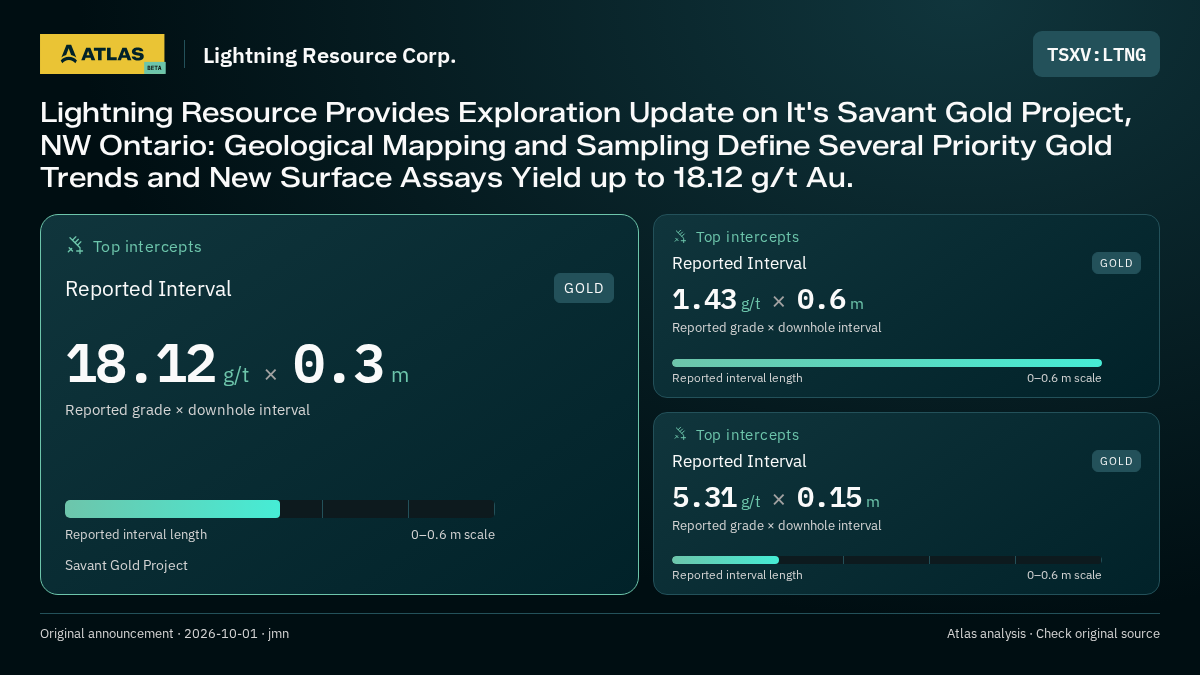
Task: Click 0–0.6 m scale label in 5.31 card
Action: [x=1064, y=575]
